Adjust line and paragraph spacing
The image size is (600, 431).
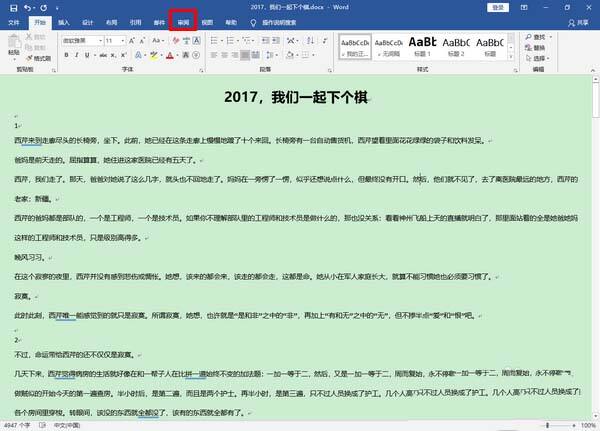tap(271, 55)
